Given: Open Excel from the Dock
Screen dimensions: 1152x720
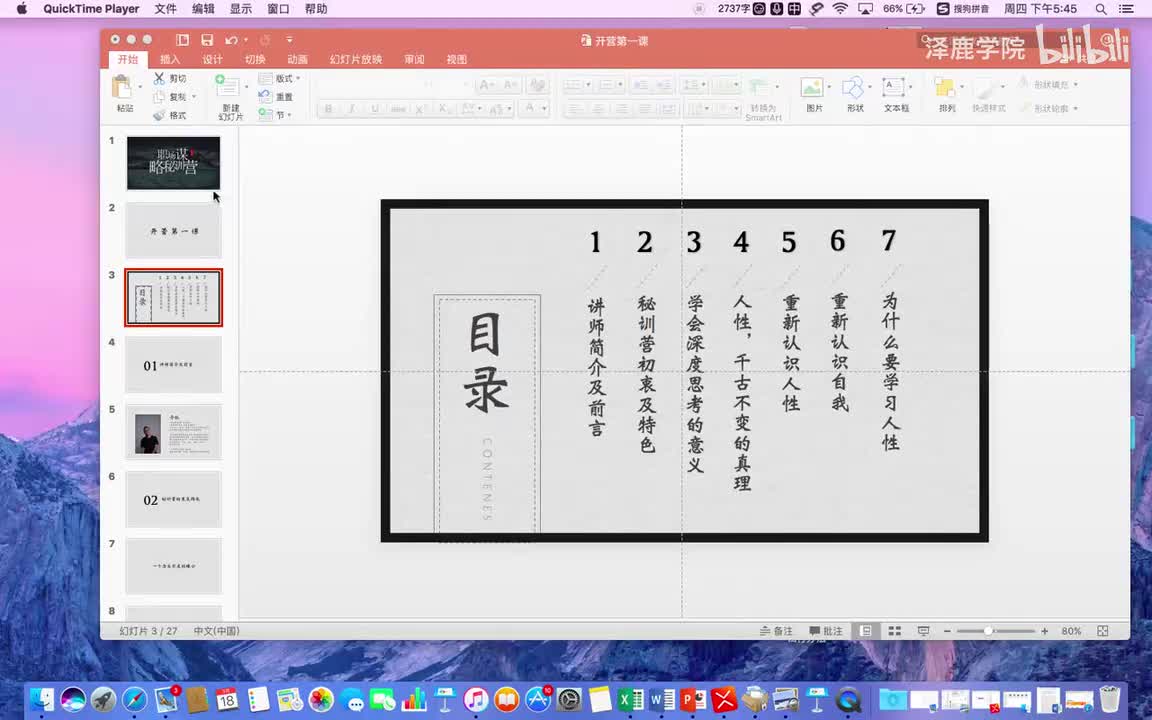Looking at the screenshot, I should [630, 699].
